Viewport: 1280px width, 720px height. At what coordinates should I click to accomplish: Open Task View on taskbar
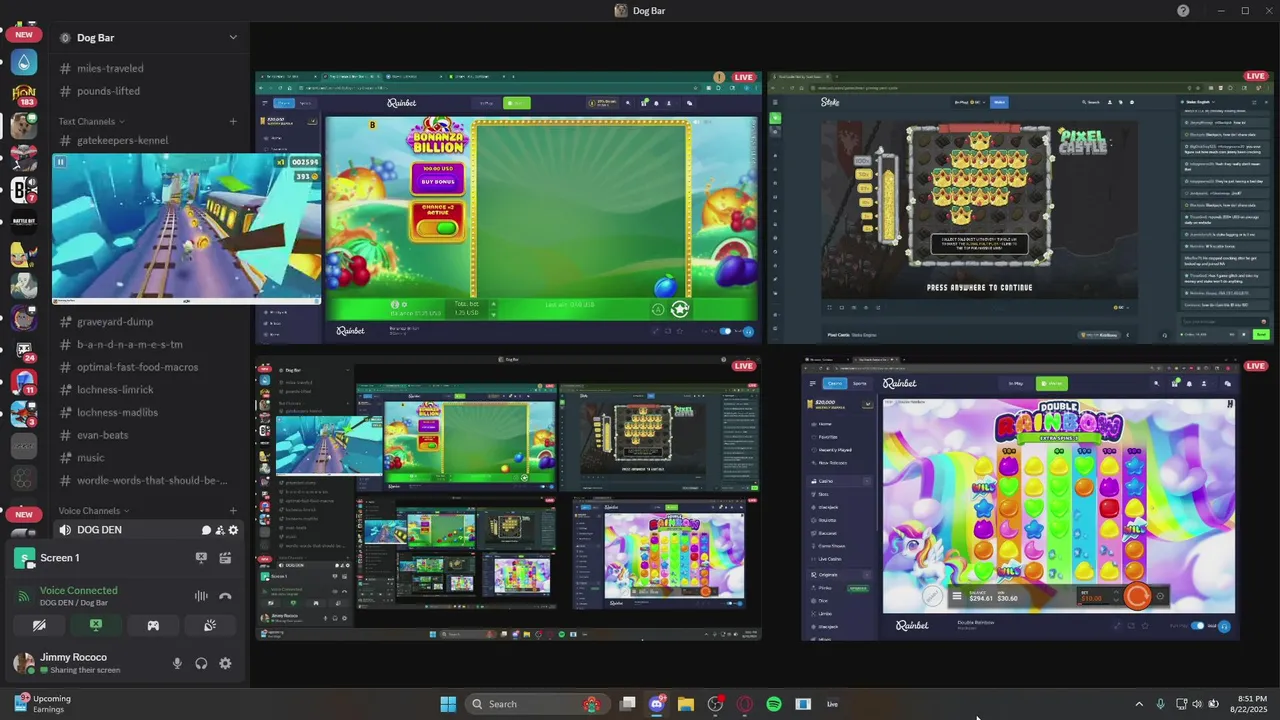point(628,704)
